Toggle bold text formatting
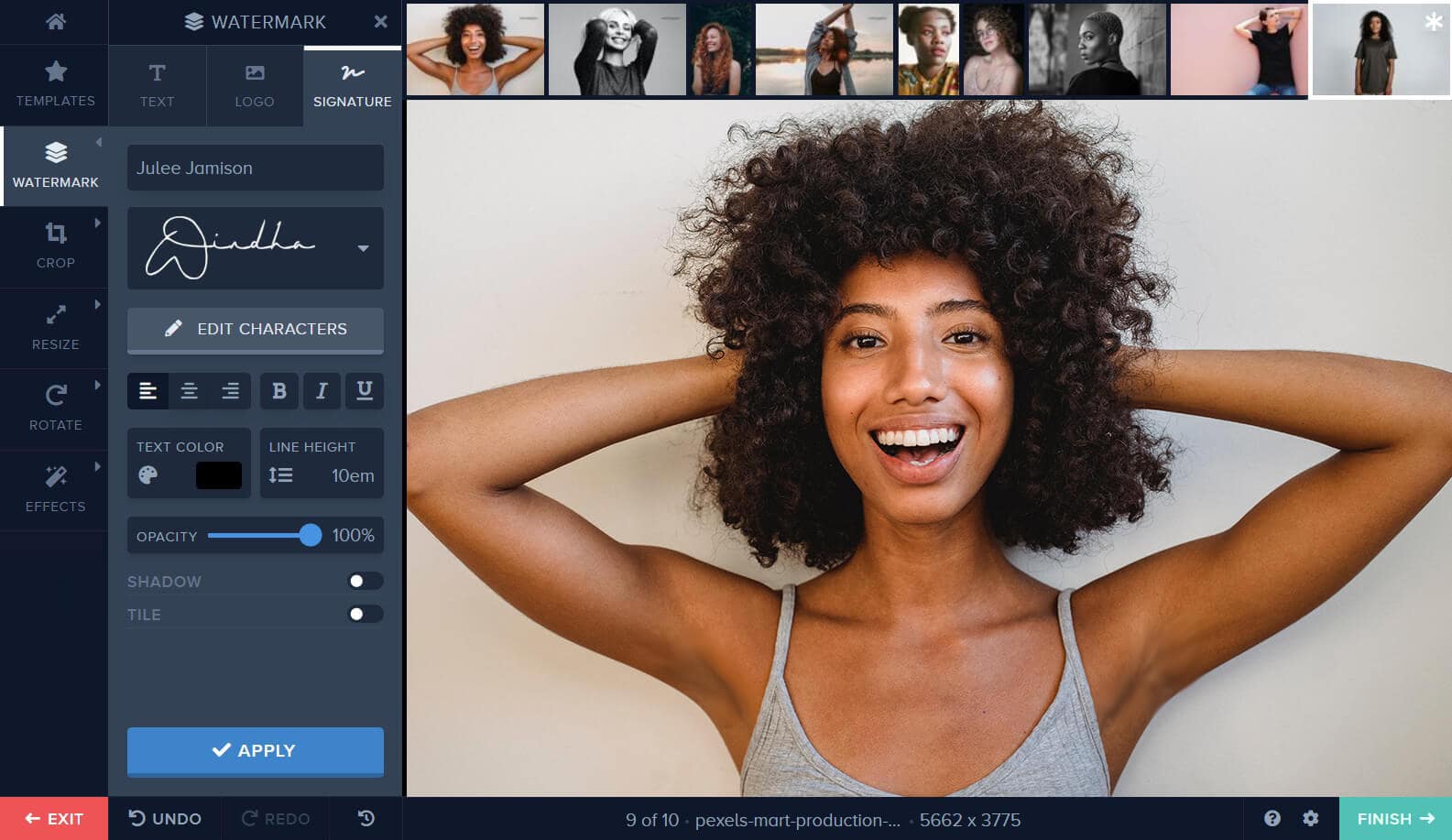Viewport: 1452px width, 840px height. click(279, 391)
